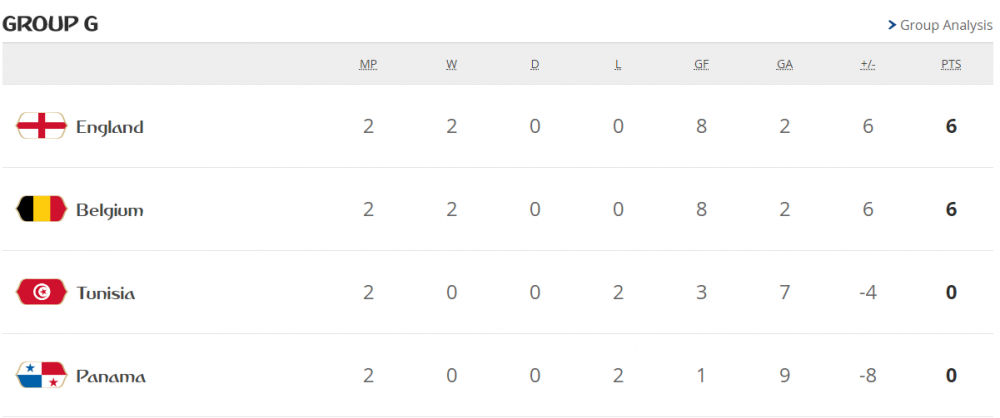Image resolution: width=1000 pixels, height=418 pixels.
Task: Click the GA column header
Action: (x=785, y=65)
